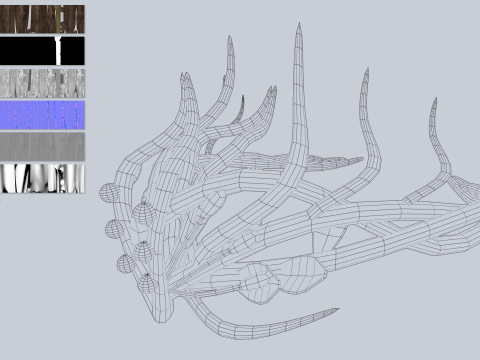480x360 pixels.
Task: View the purple normal map thumbnail
Action: point(42,115)
